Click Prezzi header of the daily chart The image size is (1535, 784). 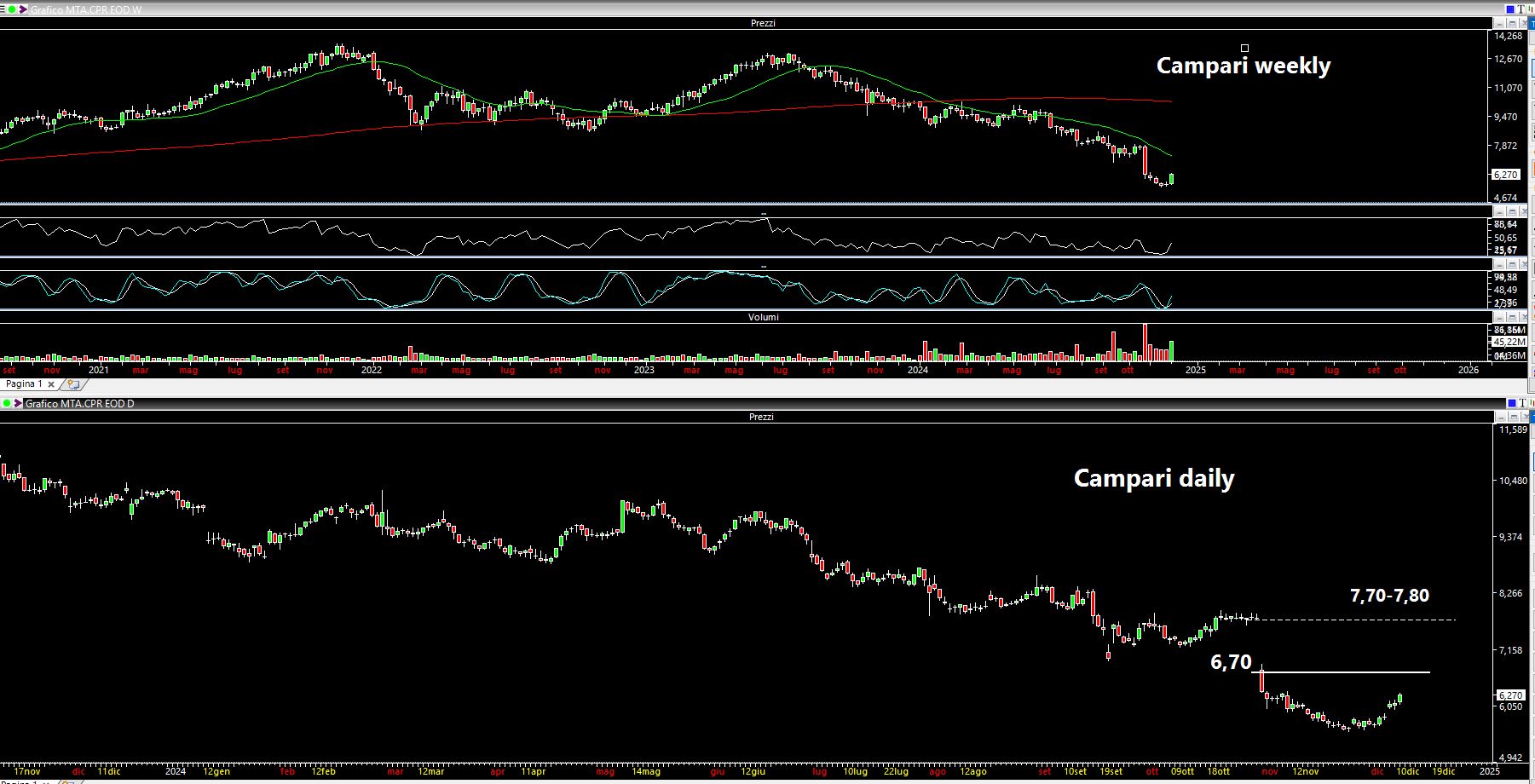(761, 417)
